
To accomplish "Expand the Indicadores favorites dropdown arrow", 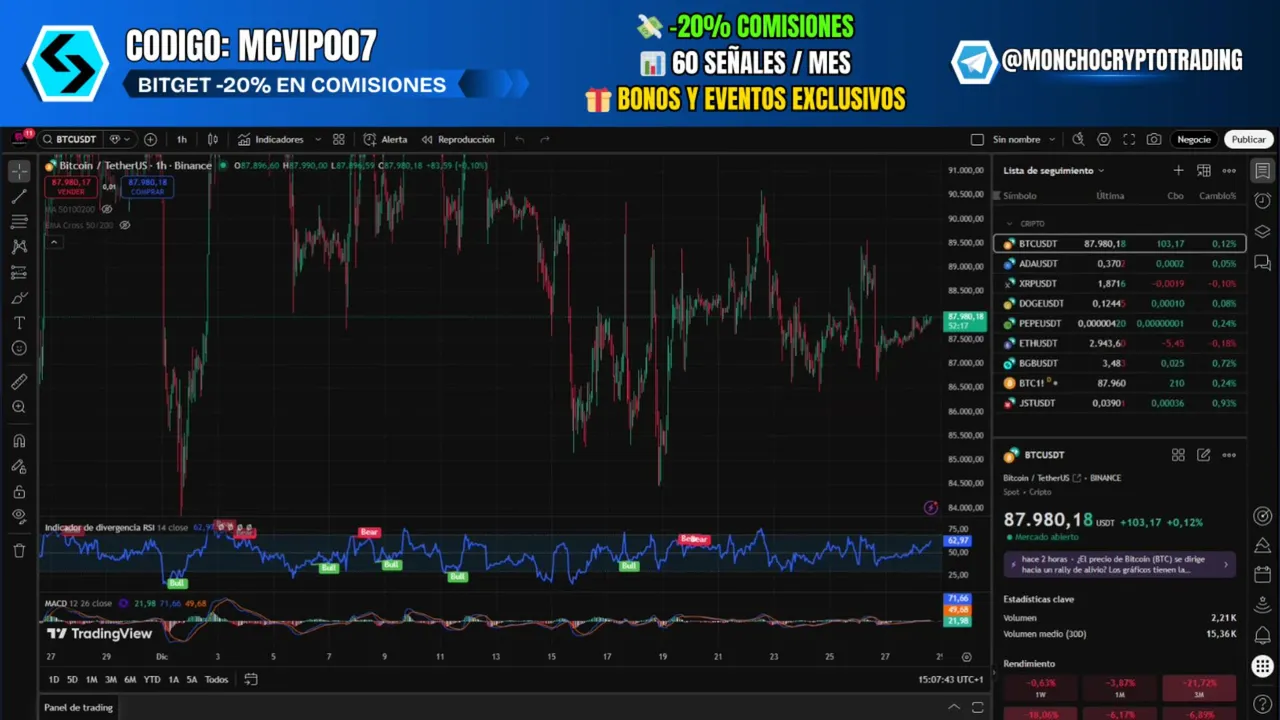I will pos(318,139).
